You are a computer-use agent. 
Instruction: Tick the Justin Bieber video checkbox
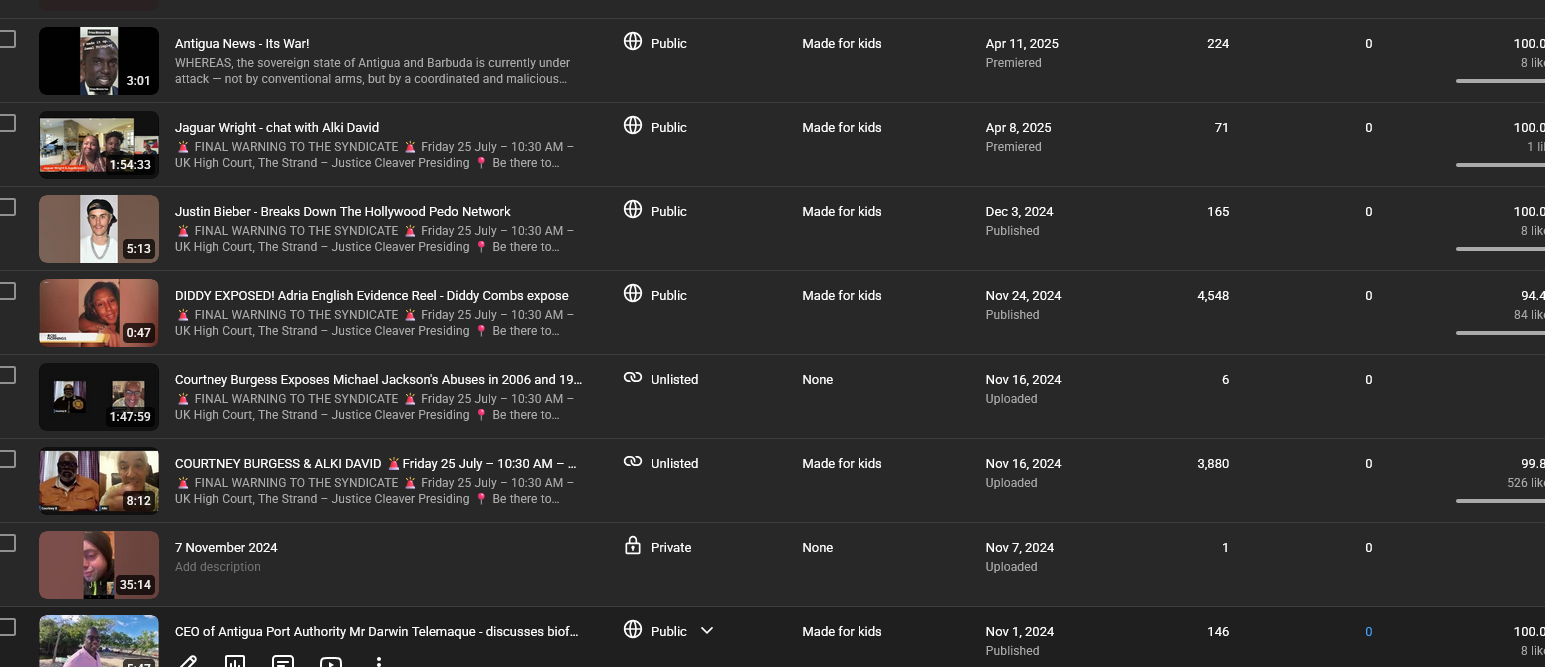coord(8,207)
